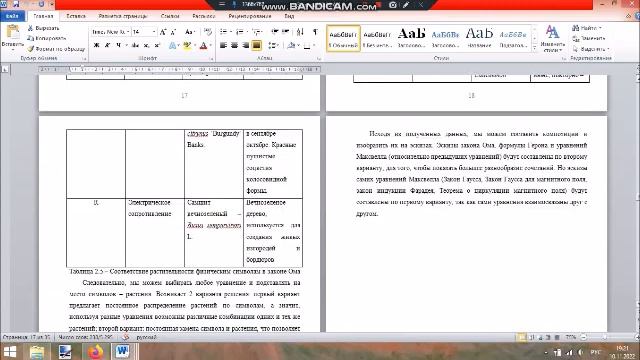
Task: Expand styles gallery more arrow
Action: click(535, 48)
